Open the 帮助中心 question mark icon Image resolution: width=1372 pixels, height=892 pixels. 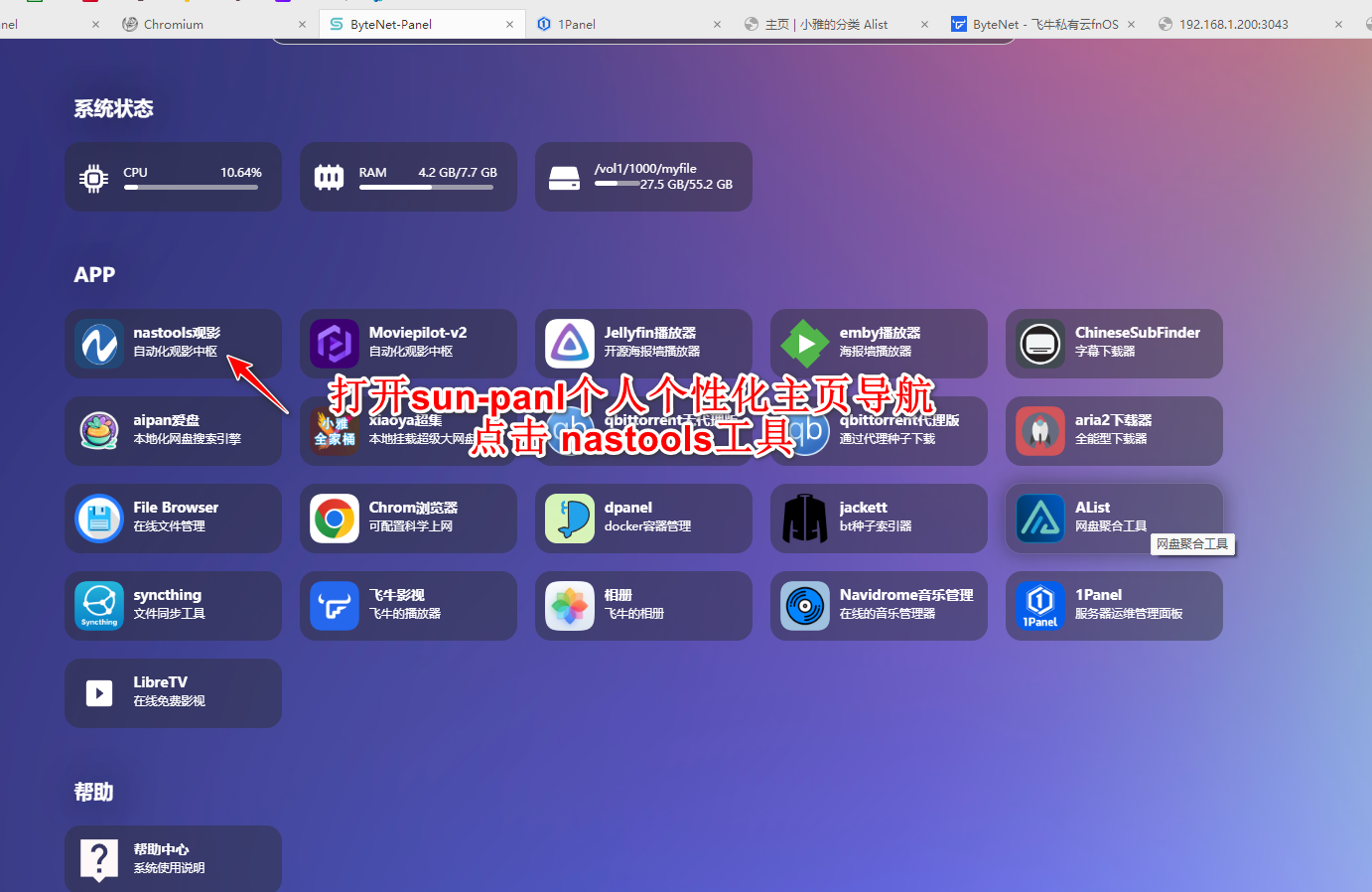tap(99, 860)
